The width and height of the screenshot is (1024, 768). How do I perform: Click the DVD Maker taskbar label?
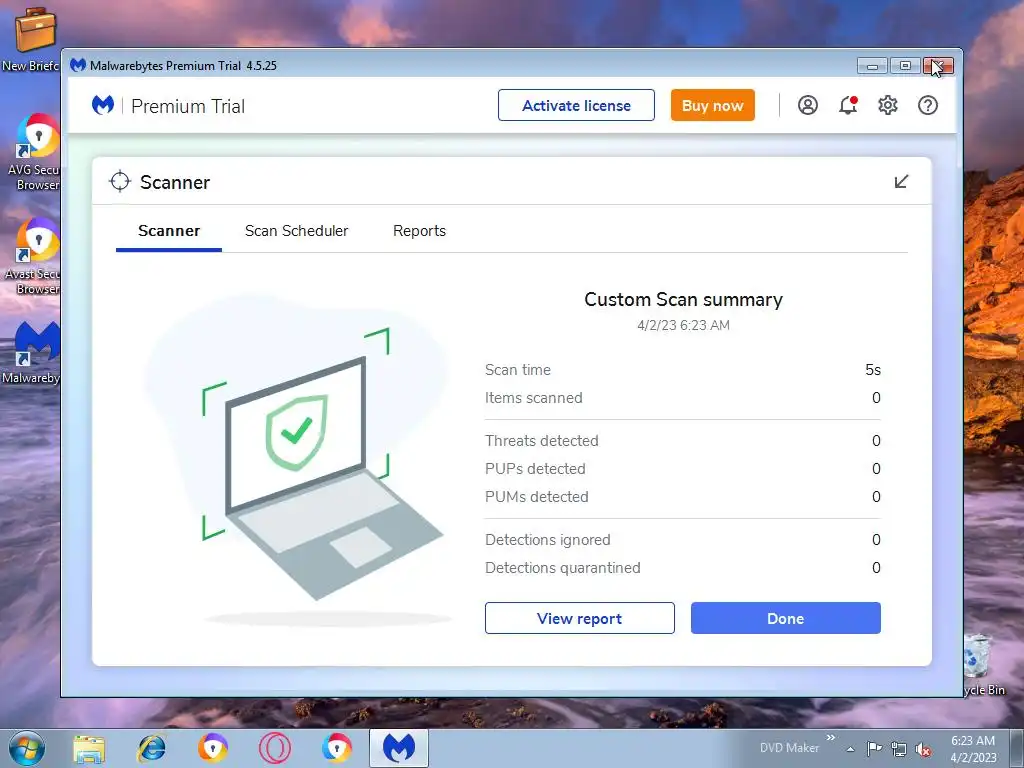[789, 748]
